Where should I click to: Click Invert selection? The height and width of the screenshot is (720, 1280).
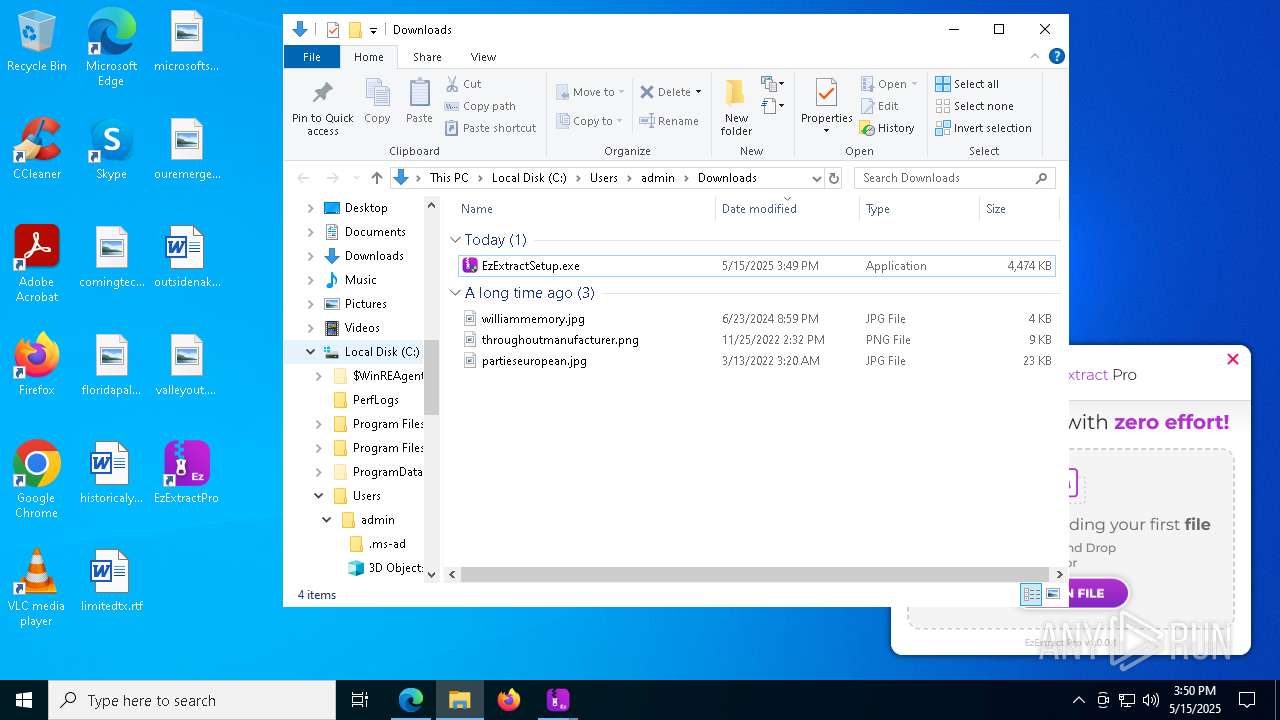tap(983, 128)
